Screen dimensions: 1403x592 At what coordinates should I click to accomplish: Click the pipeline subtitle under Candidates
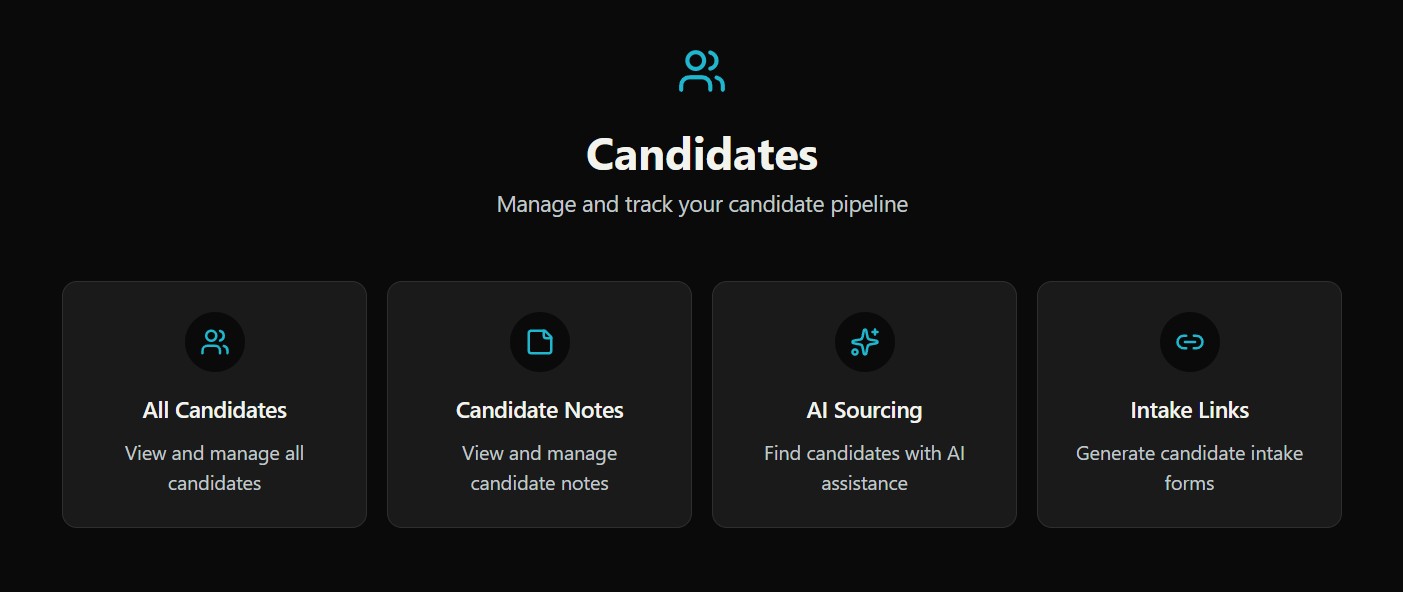click(701, 203)
